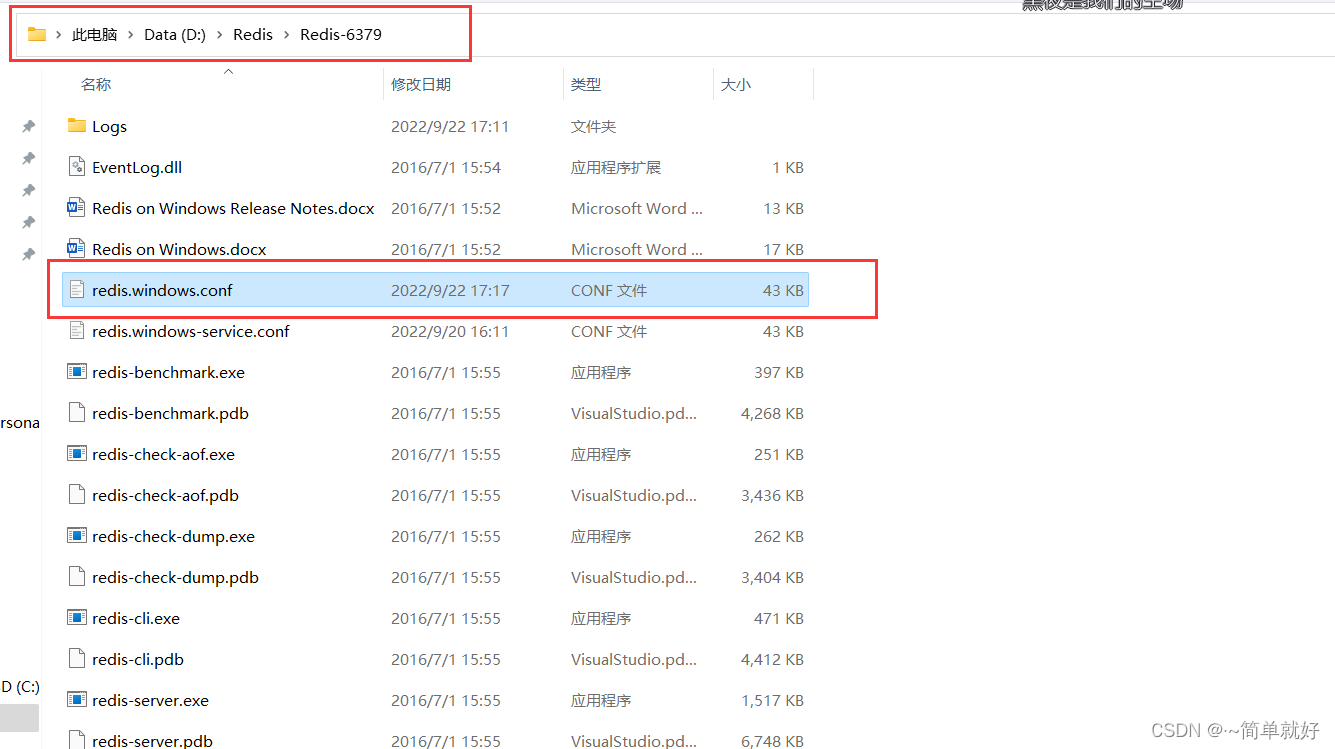Click size 471 KB of redis-cli.exe
The height and width of the screenshot is (749, 1335).
[x=779, y=618]
